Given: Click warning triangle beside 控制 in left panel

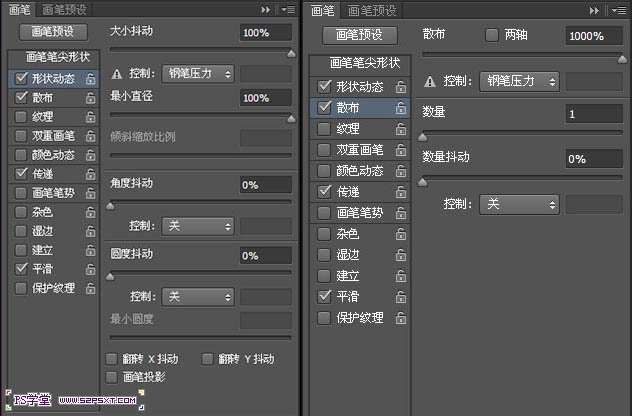Looking at the screenshot, I should point(117,74).
